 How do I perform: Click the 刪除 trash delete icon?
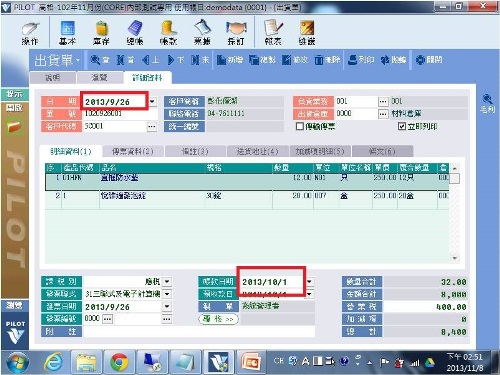pyautogui.click(x=327, y=60)
